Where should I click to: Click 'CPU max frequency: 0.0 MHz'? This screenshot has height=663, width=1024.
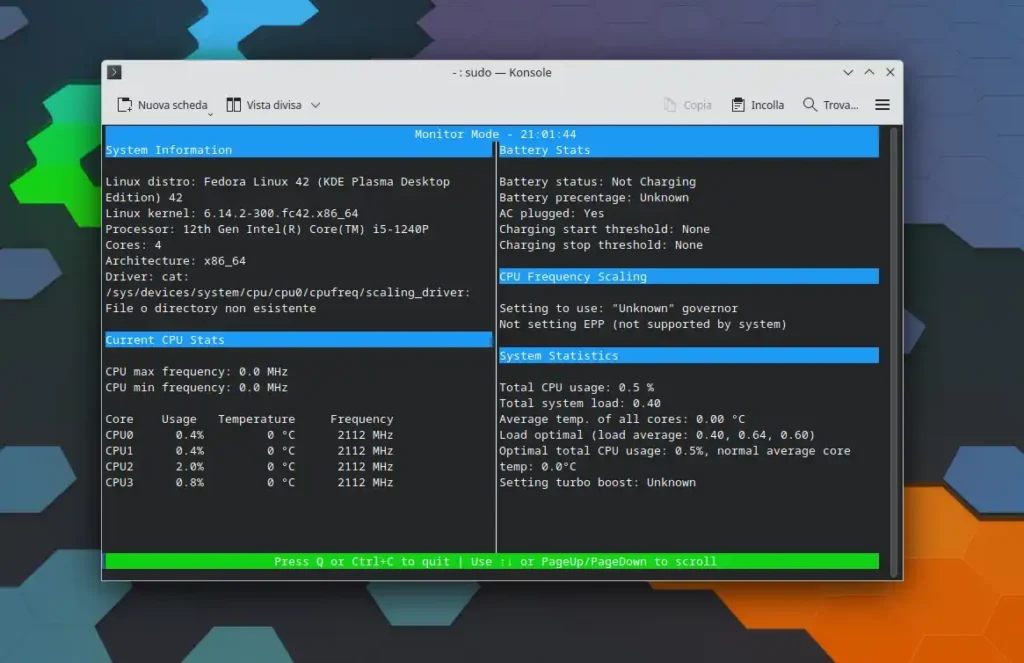point(197,371)
